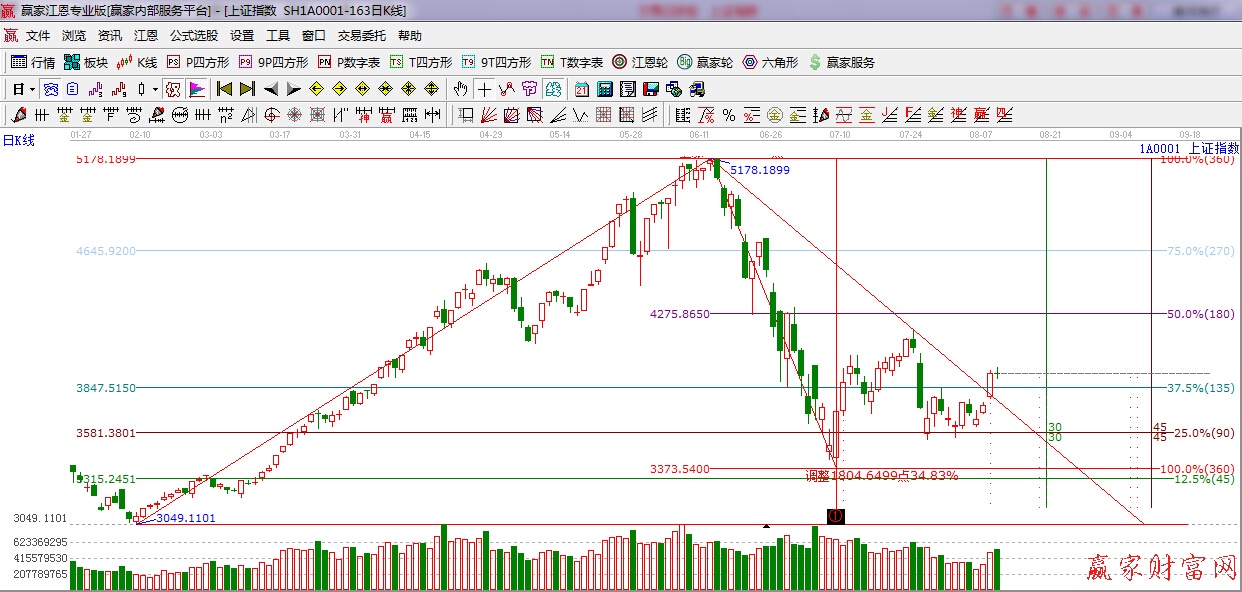Click the 日K线 label on chart
Viewport: 1242px width, 592px height.
(x=18, y=141)
